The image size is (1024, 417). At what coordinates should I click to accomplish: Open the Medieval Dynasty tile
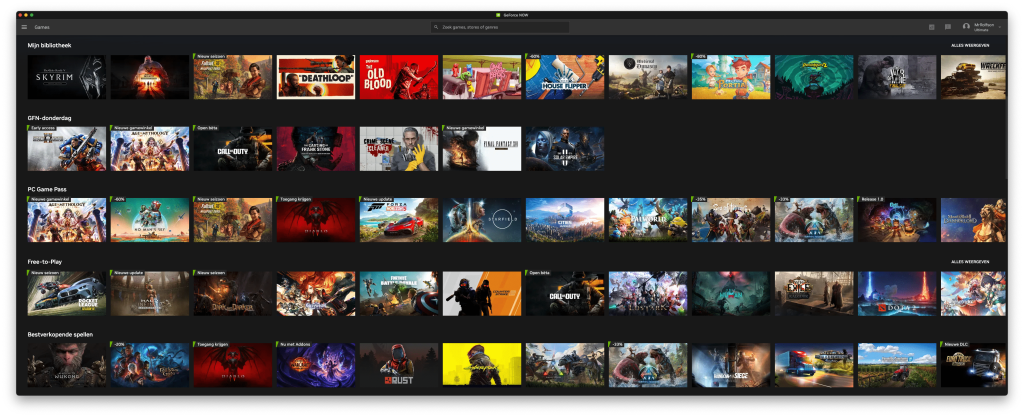click(648, 77)
